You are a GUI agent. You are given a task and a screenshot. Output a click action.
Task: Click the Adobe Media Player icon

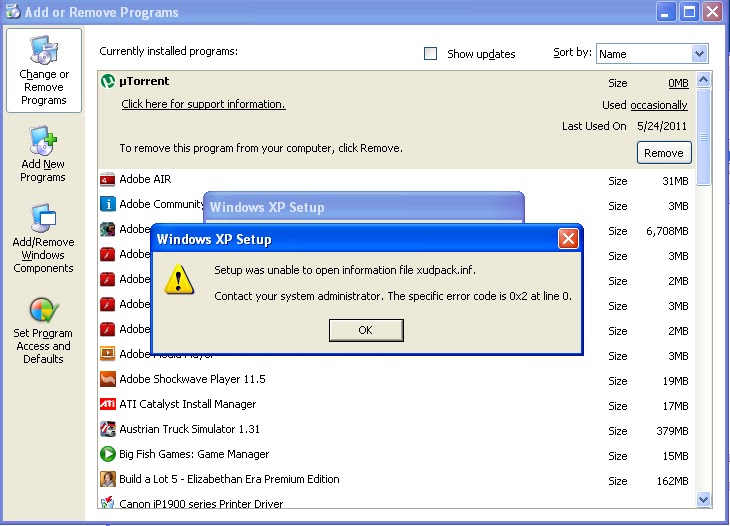108,354
